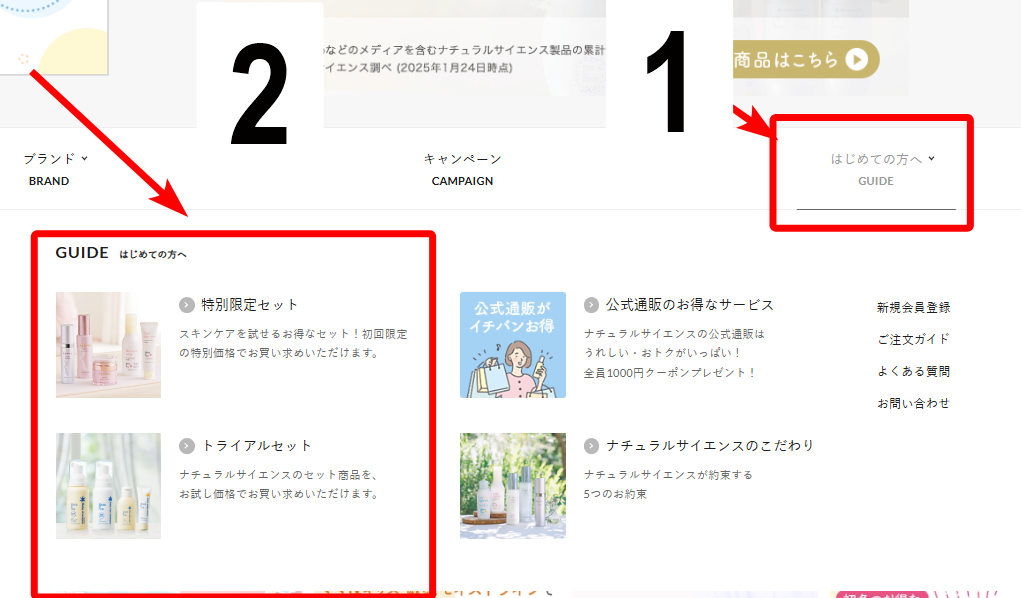Click the outdoor product photo for こだわり
Viewport: 1021px width, 598px height.
pyautogui.click(x=513, y=486)
